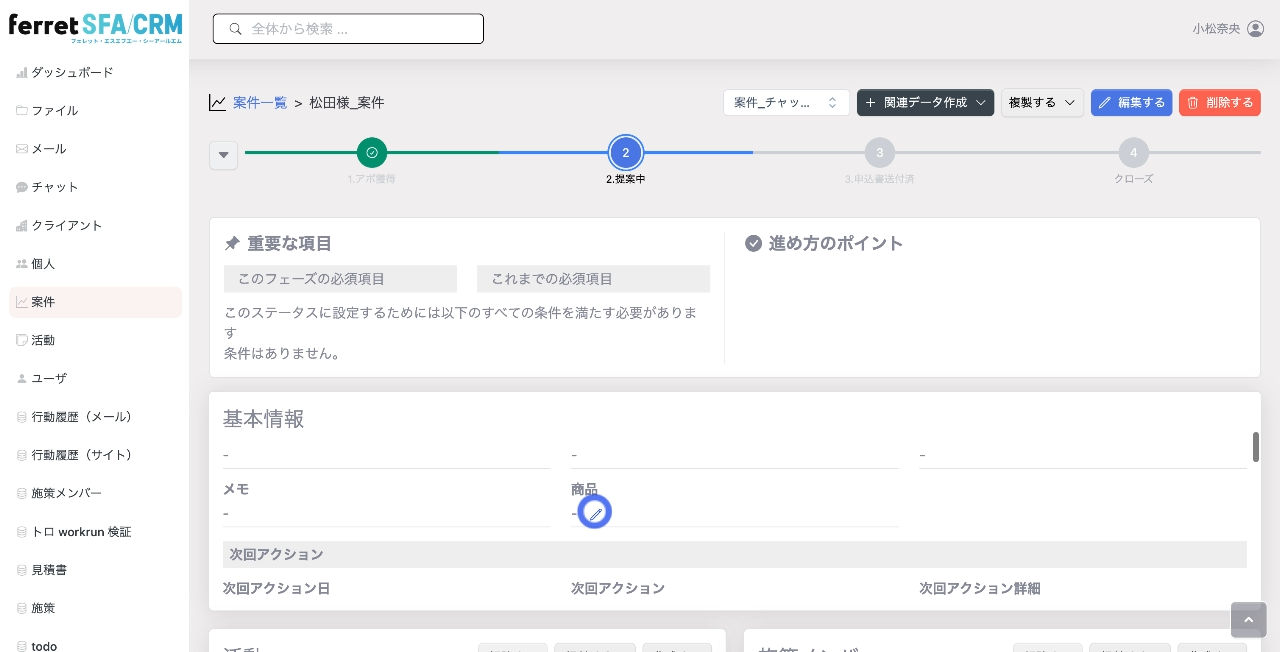This screenshot has width=1280, height=652.
Task: Click the 編集する button
Action: [x=1131, y=102]
